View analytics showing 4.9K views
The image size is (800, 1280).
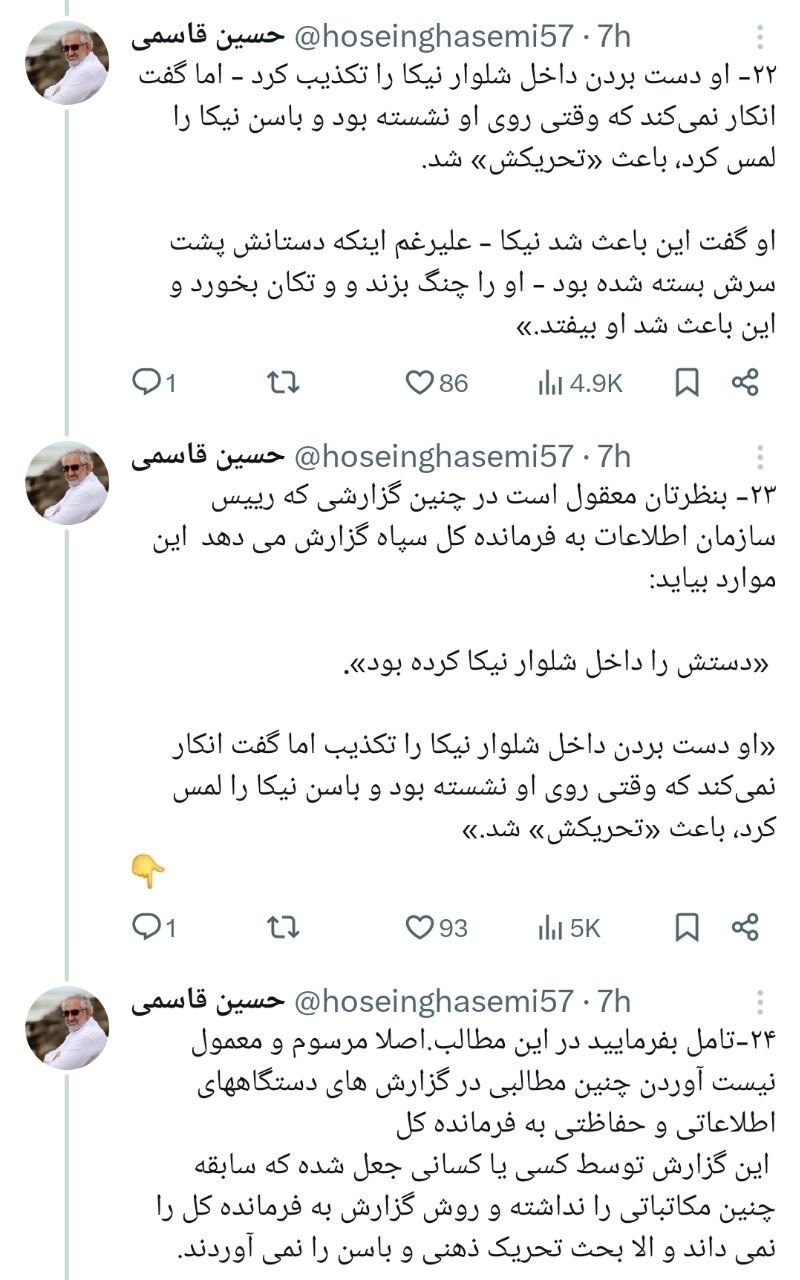click(x=551, y=382)
